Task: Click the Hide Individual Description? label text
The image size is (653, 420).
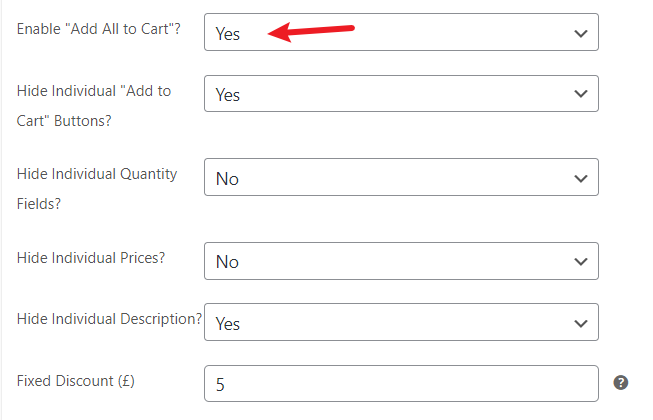Action: pyautogui.click(x=109, y=319)
